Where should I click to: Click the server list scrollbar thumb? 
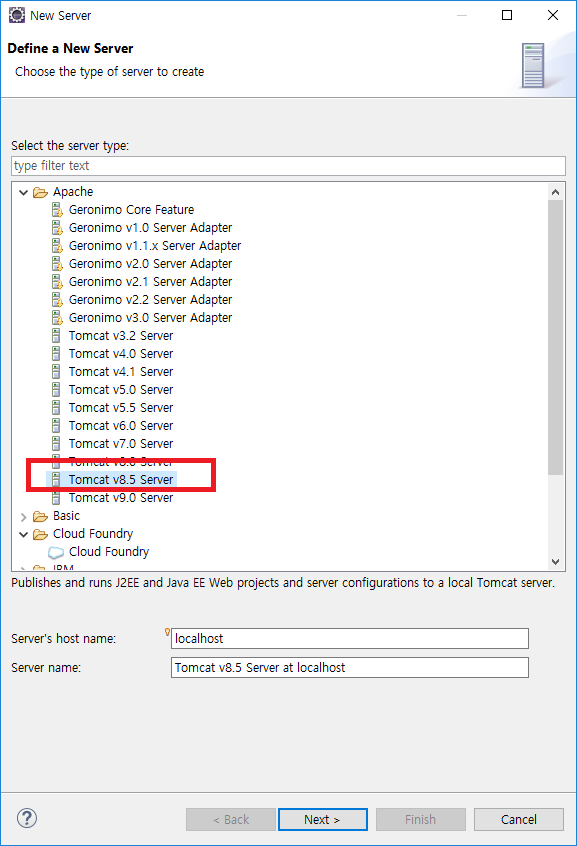[x=555, y=338]
